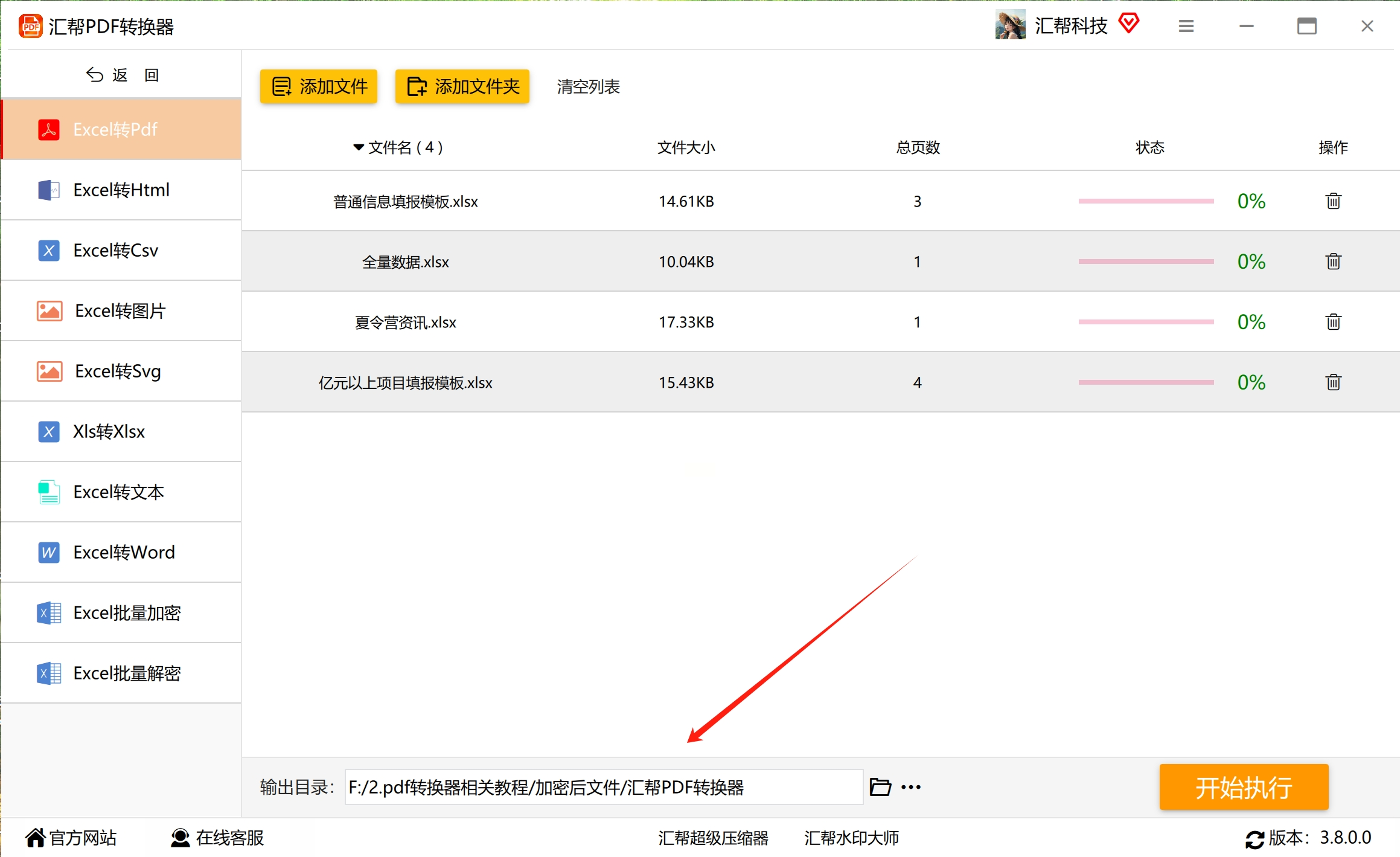Click the red VIP diamond badge

point(1128,24)
